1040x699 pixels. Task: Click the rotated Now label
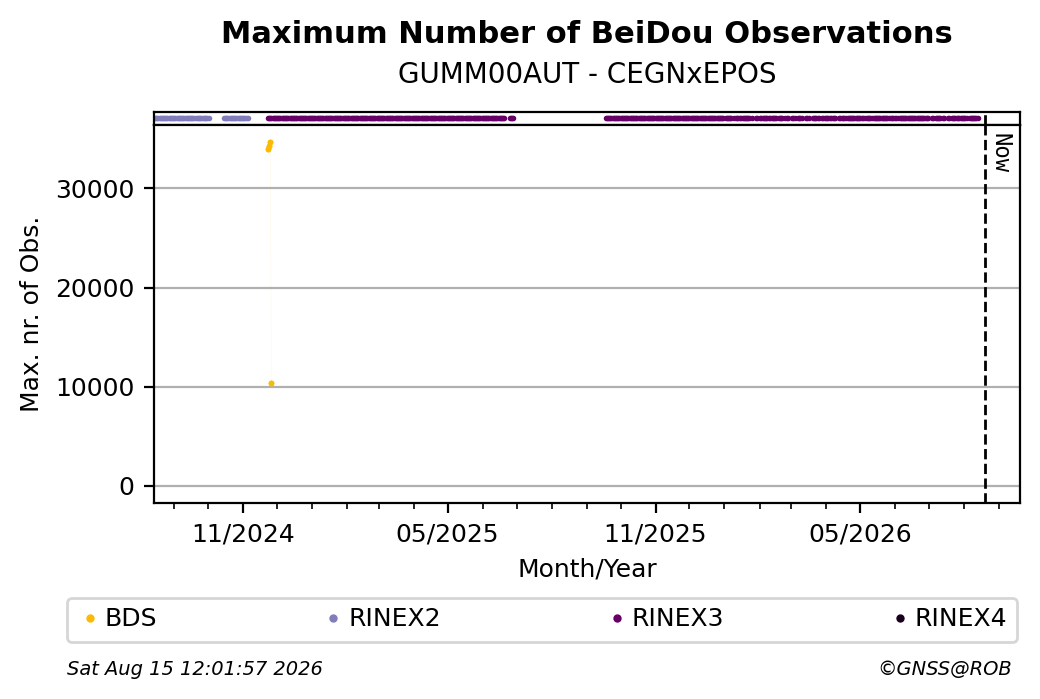point(1003,153)
